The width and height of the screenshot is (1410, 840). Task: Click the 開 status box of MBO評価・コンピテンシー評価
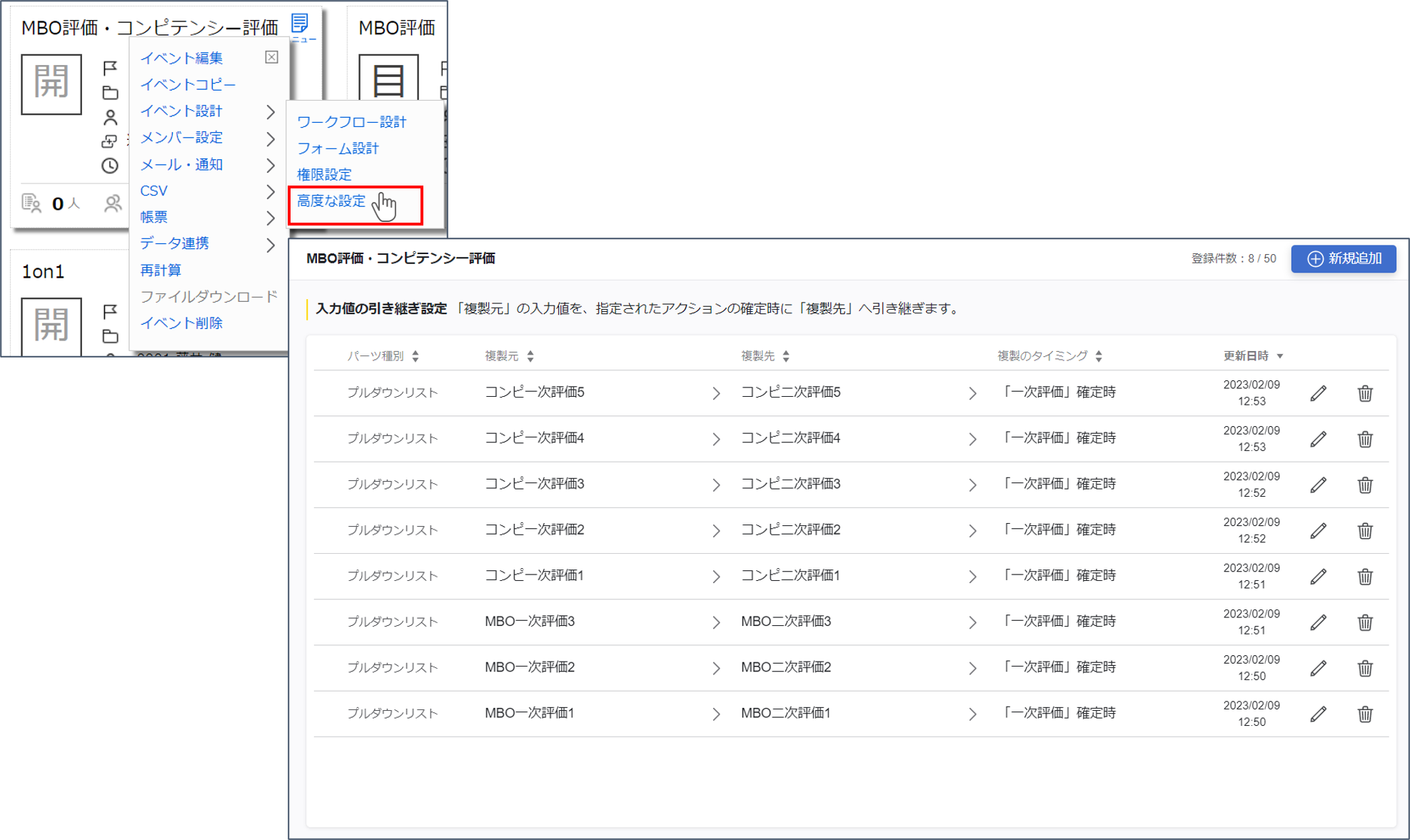point(51,84)
